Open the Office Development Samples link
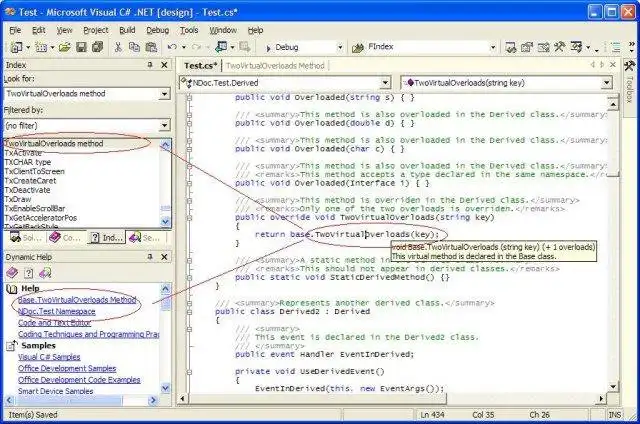This screenshot has width=640, height=424. 67,369
